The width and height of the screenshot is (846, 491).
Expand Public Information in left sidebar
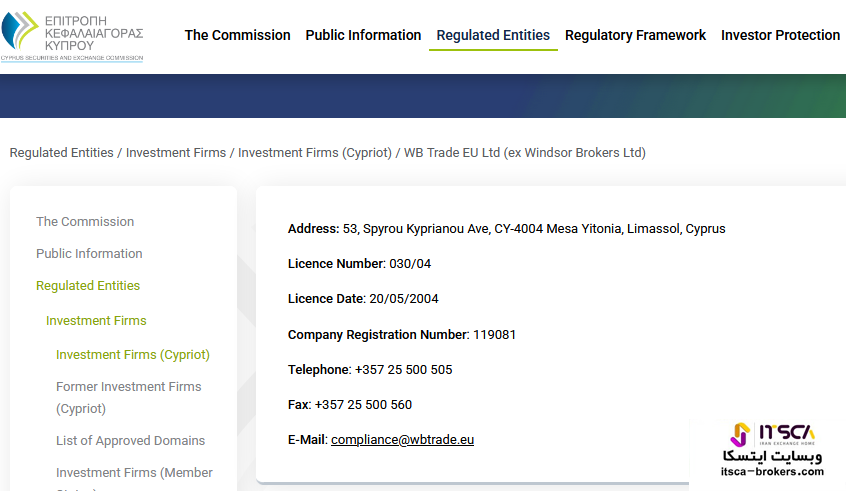(x=89, y=254)
